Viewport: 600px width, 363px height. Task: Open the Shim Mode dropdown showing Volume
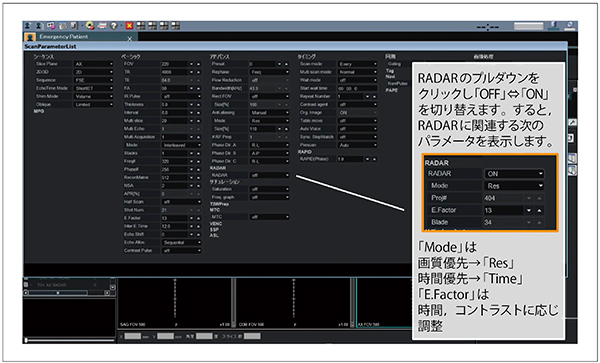coord(93,96)
